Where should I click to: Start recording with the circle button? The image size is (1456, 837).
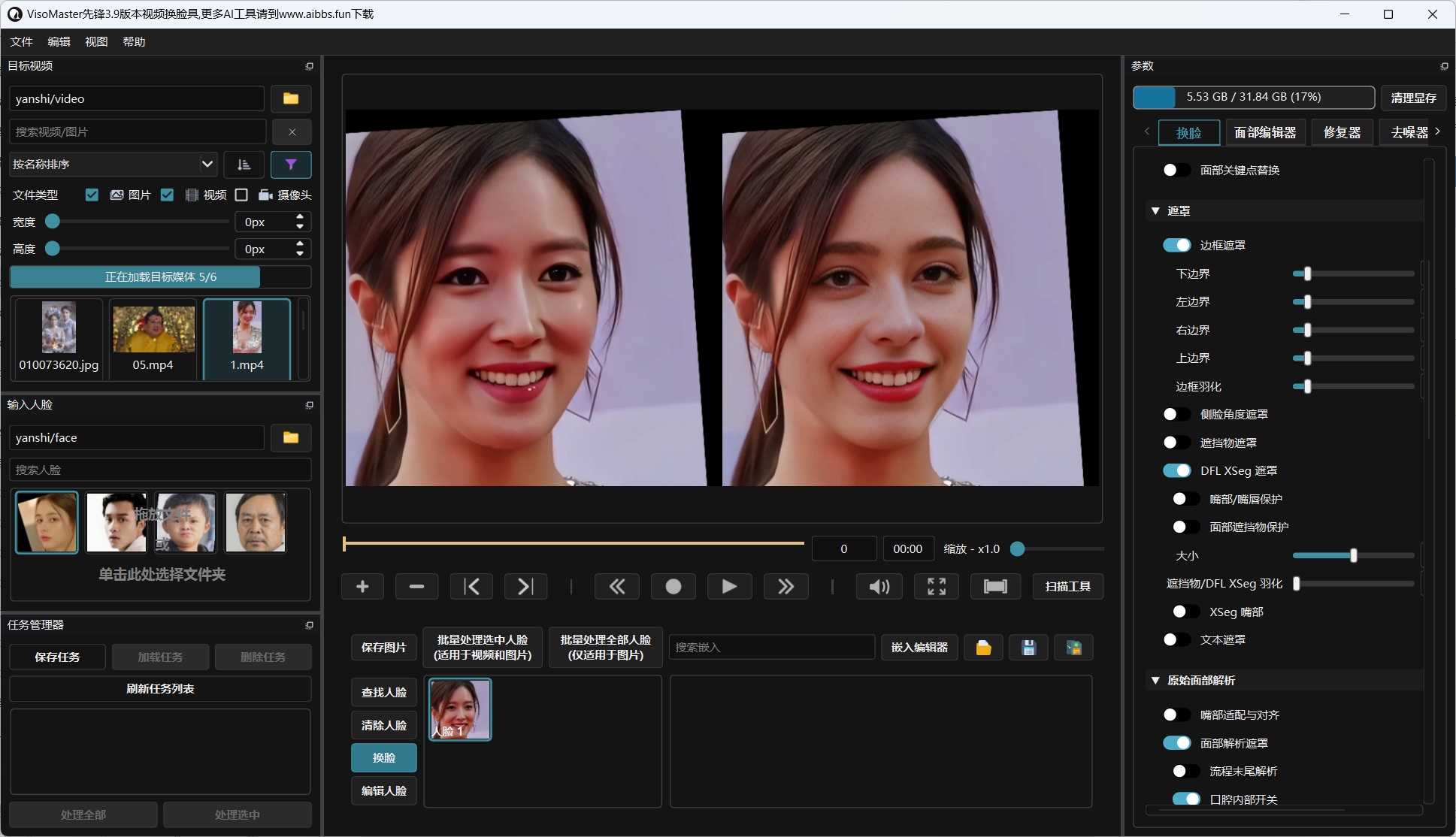pos(674,586)
